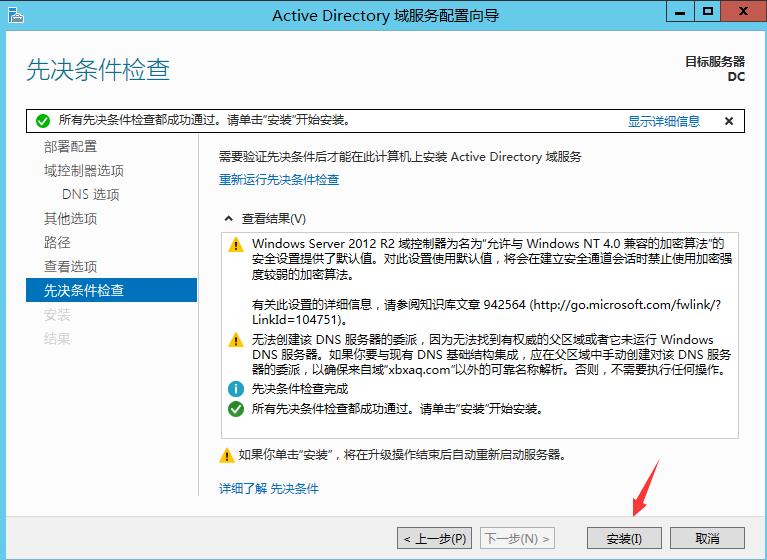Click the 目标服务器 label
Image resolution: width=767 pixels, height=560 pixels.
pos(715,62)
